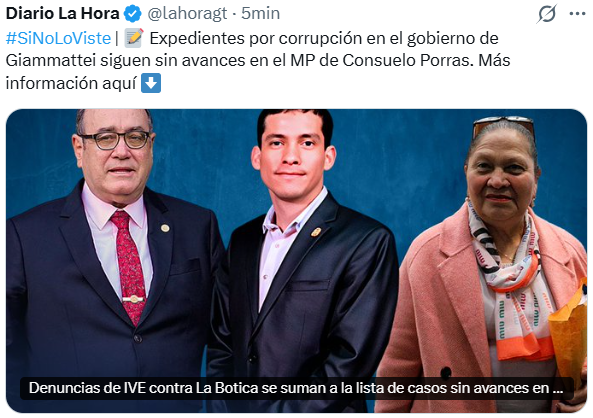Open the #SiNoLoViste hashtag
Screen dimensions: 593x418
click(58, 39)
